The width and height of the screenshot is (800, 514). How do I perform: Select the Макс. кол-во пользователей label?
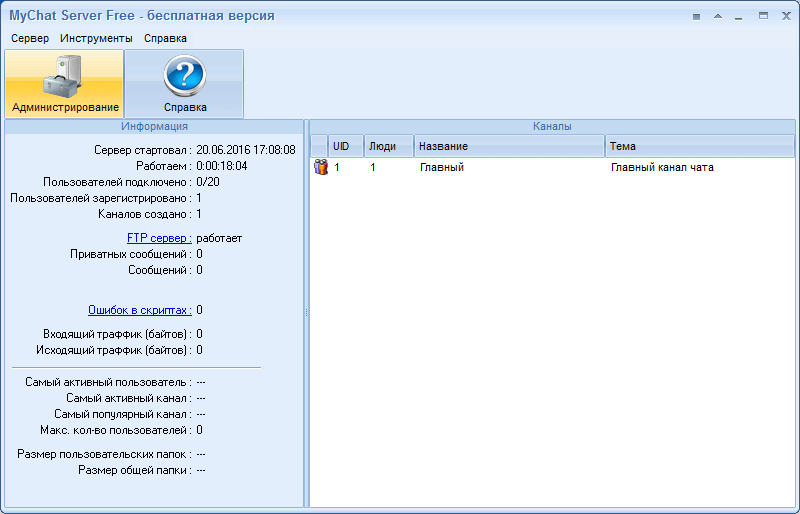click(116, 430)
